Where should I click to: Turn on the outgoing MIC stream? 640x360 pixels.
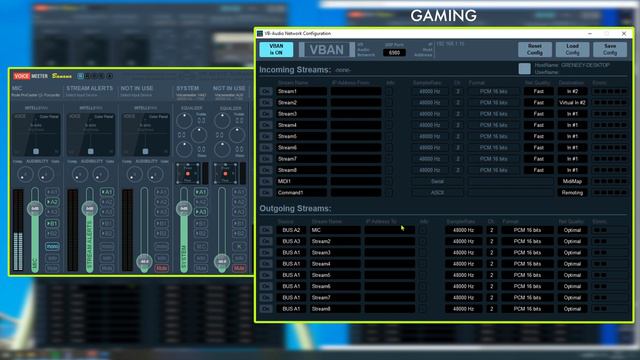tap(266, 230)
